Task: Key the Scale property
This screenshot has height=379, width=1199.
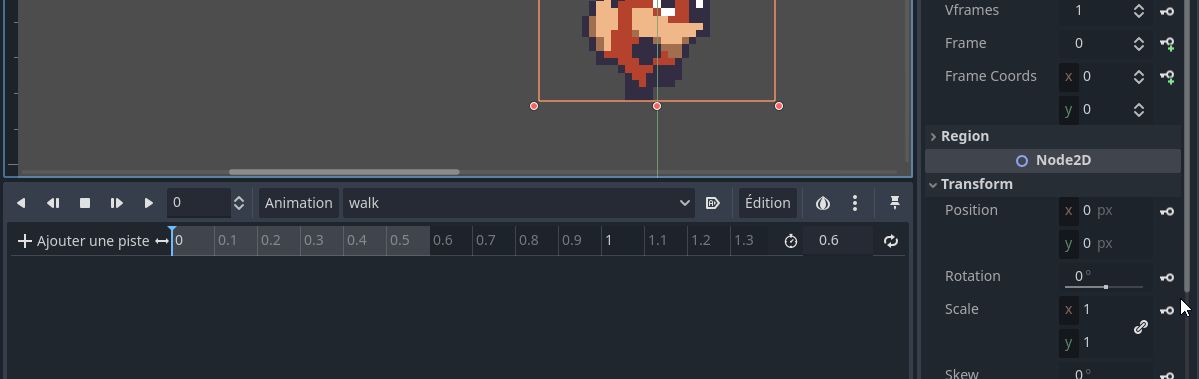Action: (1167, 311)
